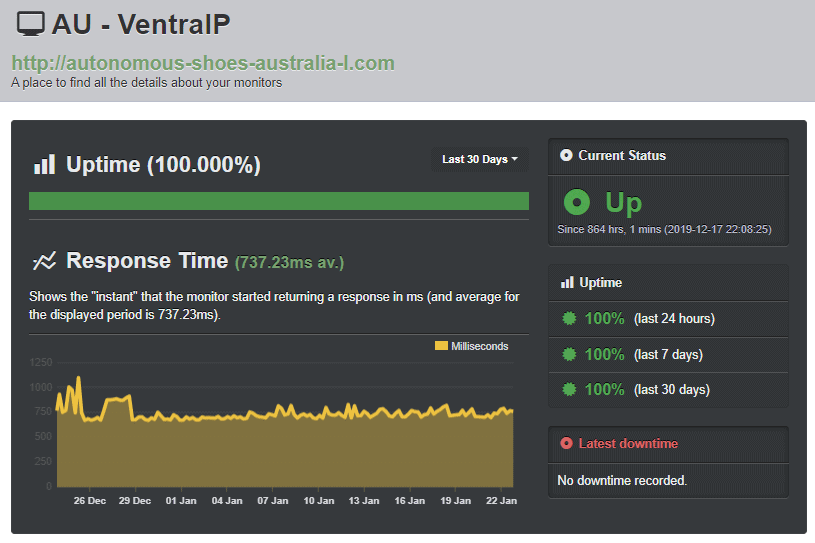Click the green Up status text
This screenshot has height=543, width=815.
(624, 203)
